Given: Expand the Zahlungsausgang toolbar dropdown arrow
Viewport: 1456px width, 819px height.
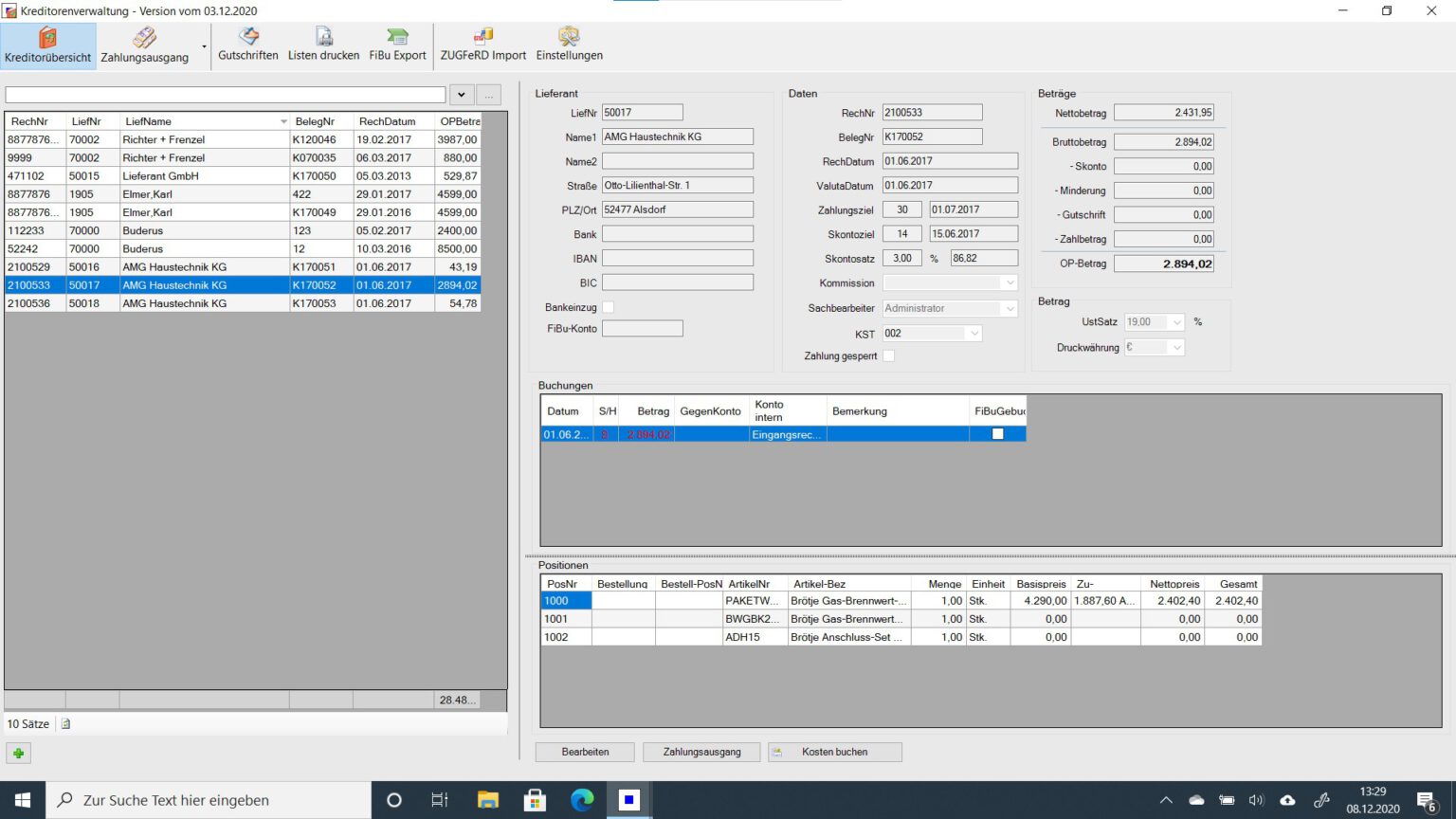Looking at the screenshot, I should [204, 46].
